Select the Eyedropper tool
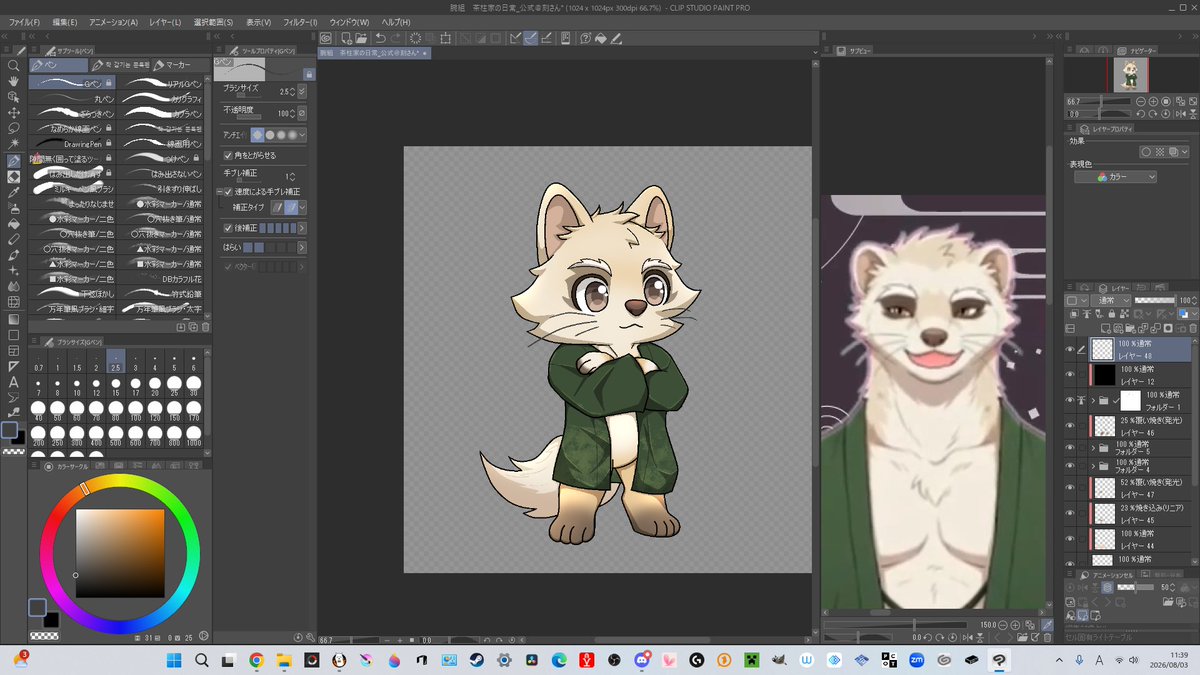The width and height of the screenshot is (1200, 675). pos(14,193)
